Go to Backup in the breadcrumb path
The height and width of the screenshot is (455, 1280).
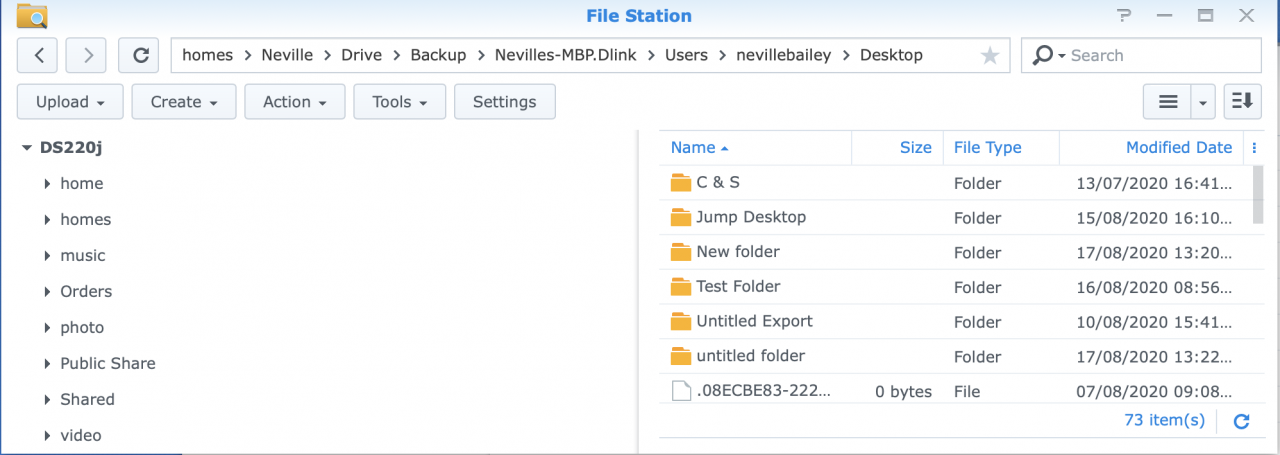(438, 55)
